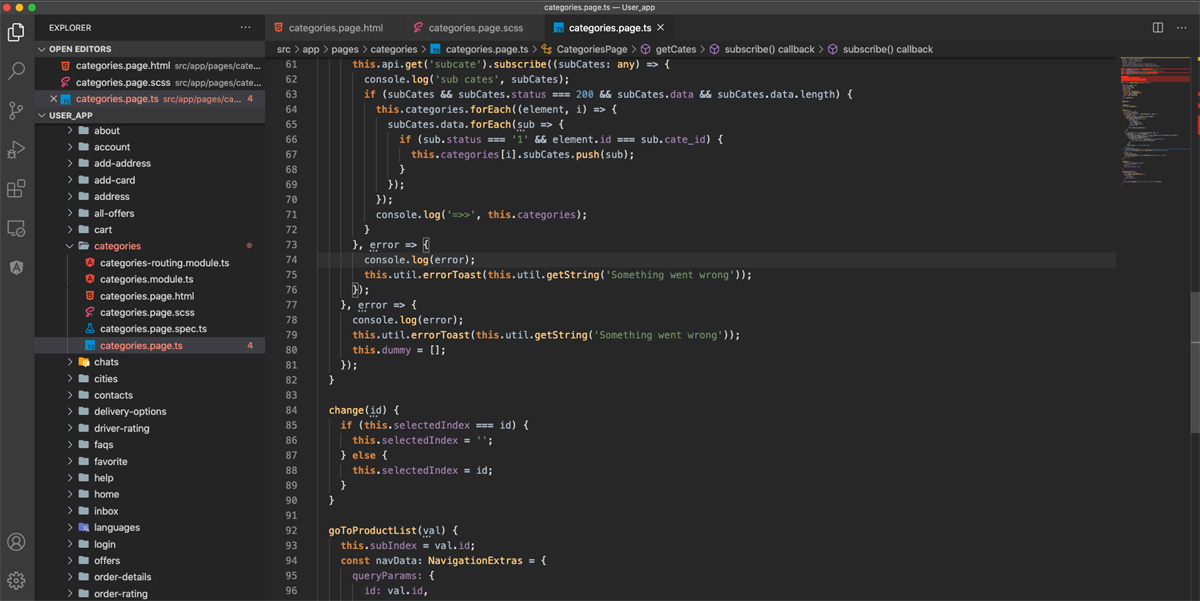Screen dimensions: 1200x601
Task: Open the Angular extension icon
Action: point(16,267)
